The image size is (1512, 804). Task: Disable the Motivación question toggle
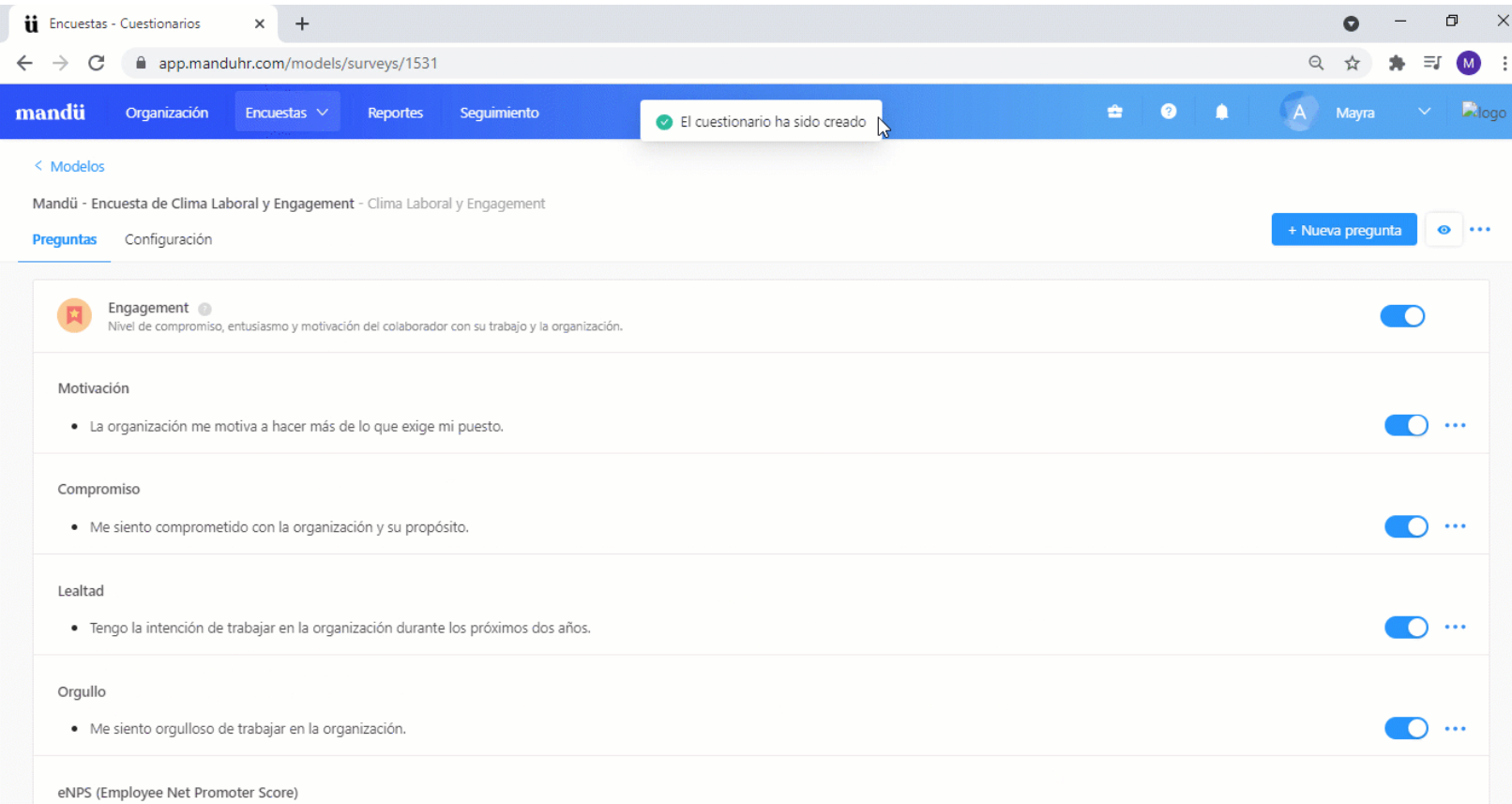[1406, 426]
